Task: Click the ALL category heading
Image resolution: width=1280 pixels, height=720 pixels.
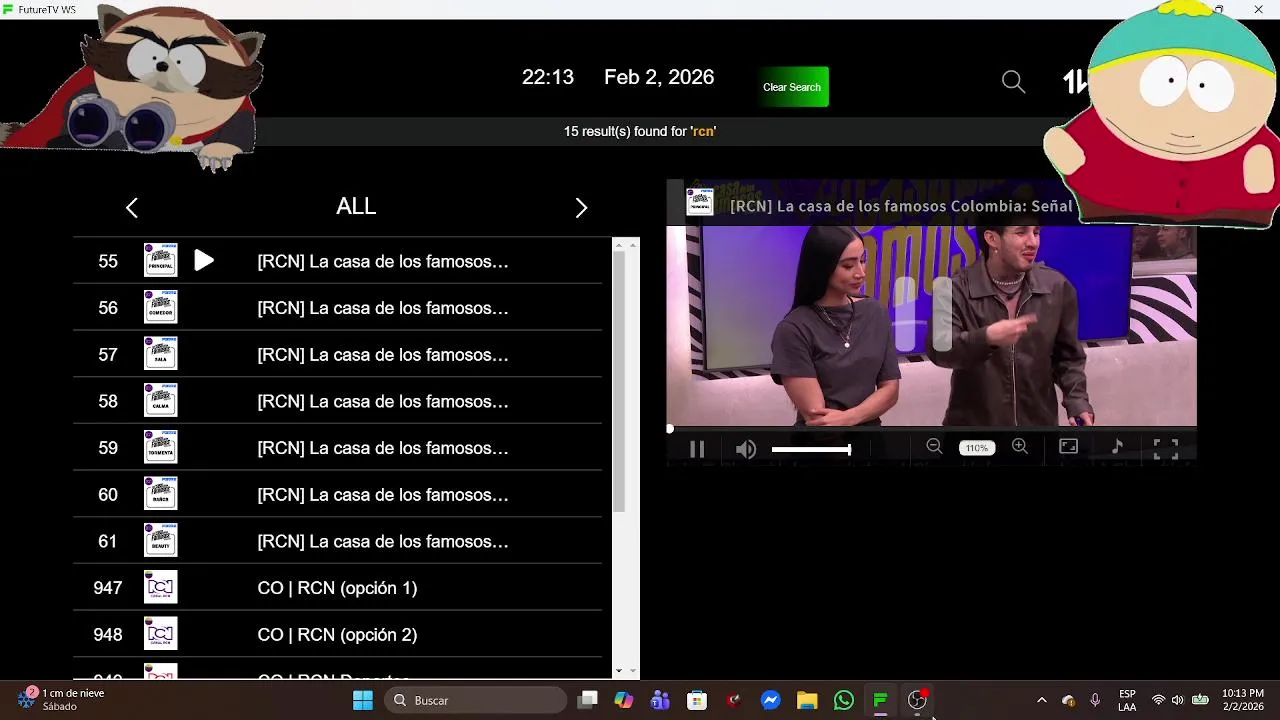Action: coord(356,206)
